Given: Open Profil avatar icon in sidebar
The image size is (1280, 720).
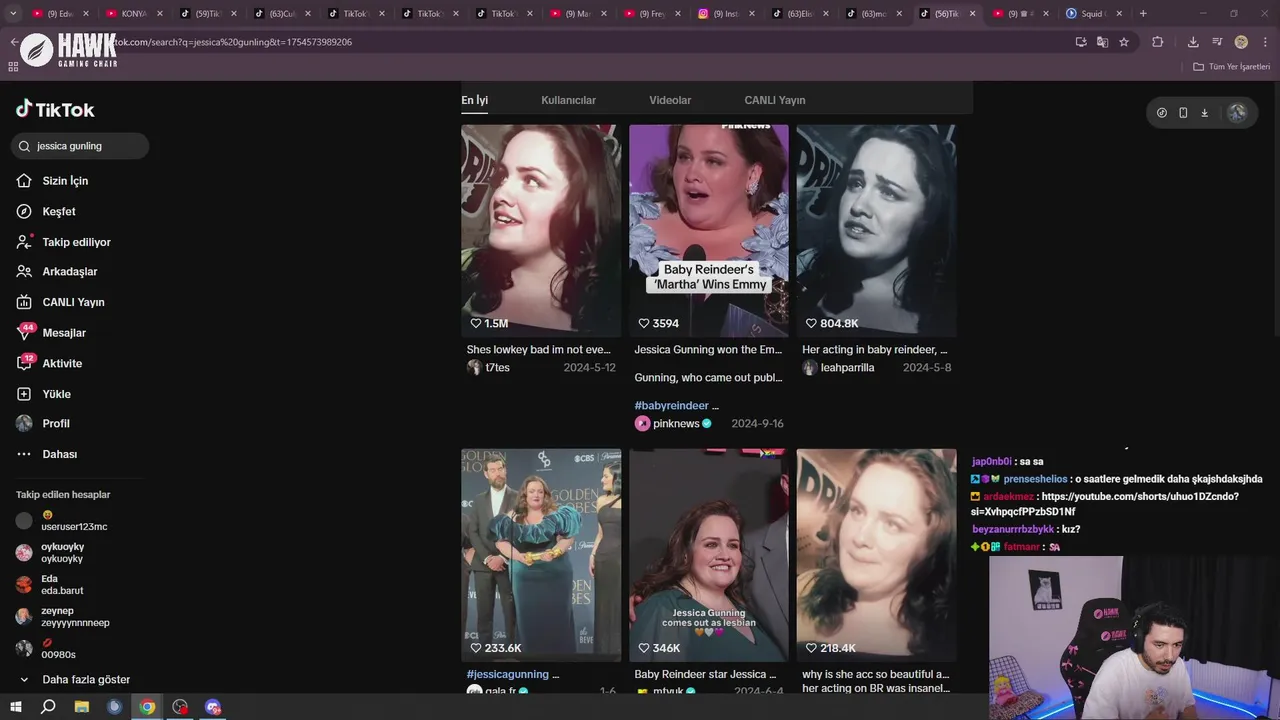Looking at the screenshot, I should click(24, 424).
